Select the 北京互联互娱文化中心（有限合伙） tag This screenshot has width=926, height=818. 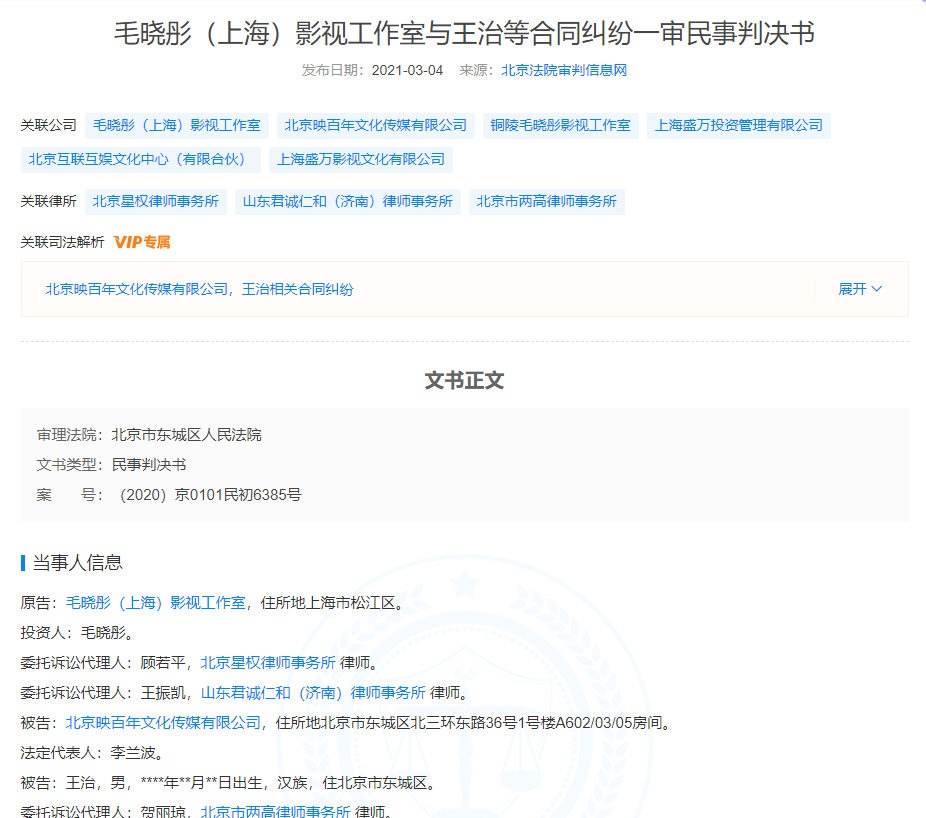pos(141,159)
